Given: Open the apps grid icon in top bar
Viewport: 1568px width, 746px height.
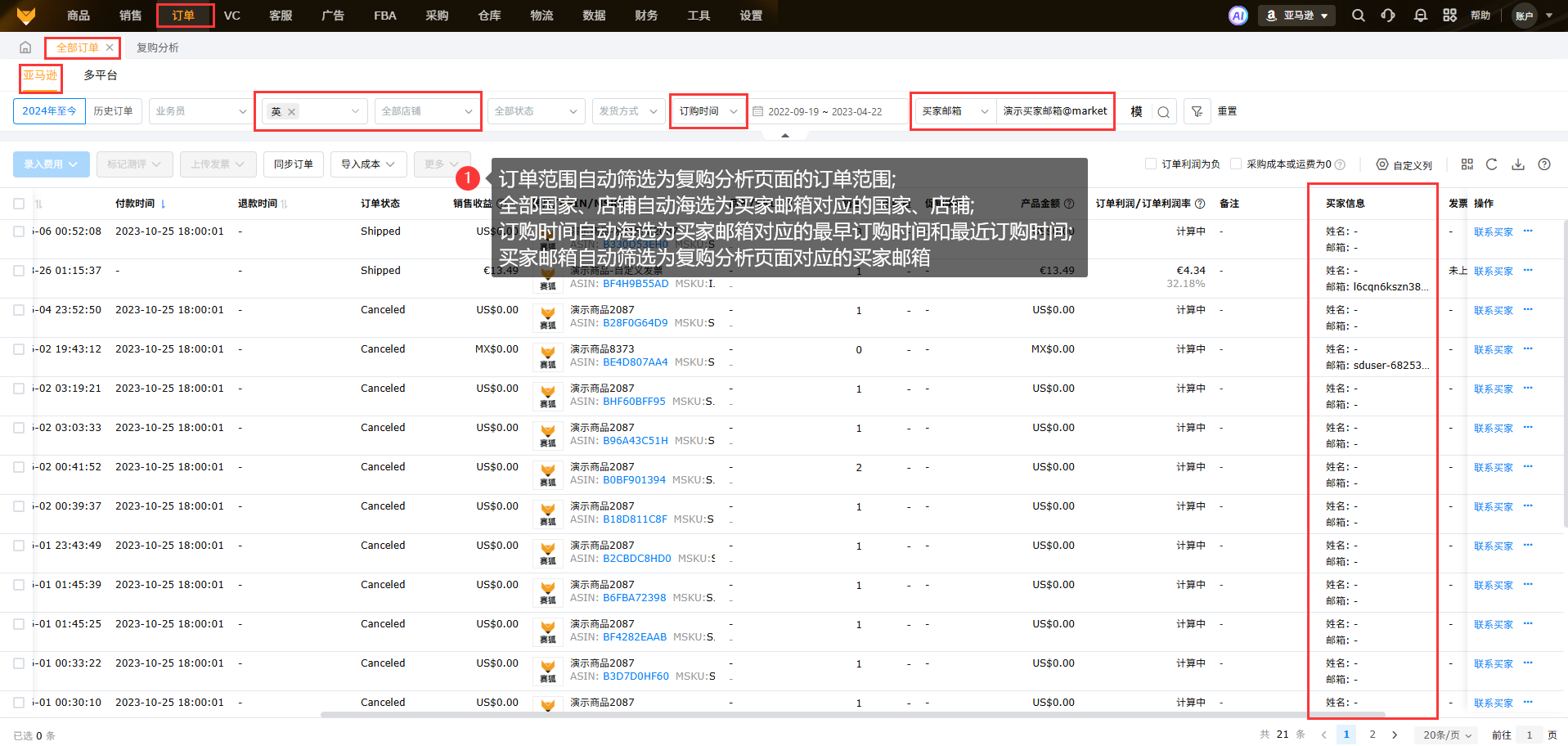Looking at the screenshot, I should [1450, 16].
